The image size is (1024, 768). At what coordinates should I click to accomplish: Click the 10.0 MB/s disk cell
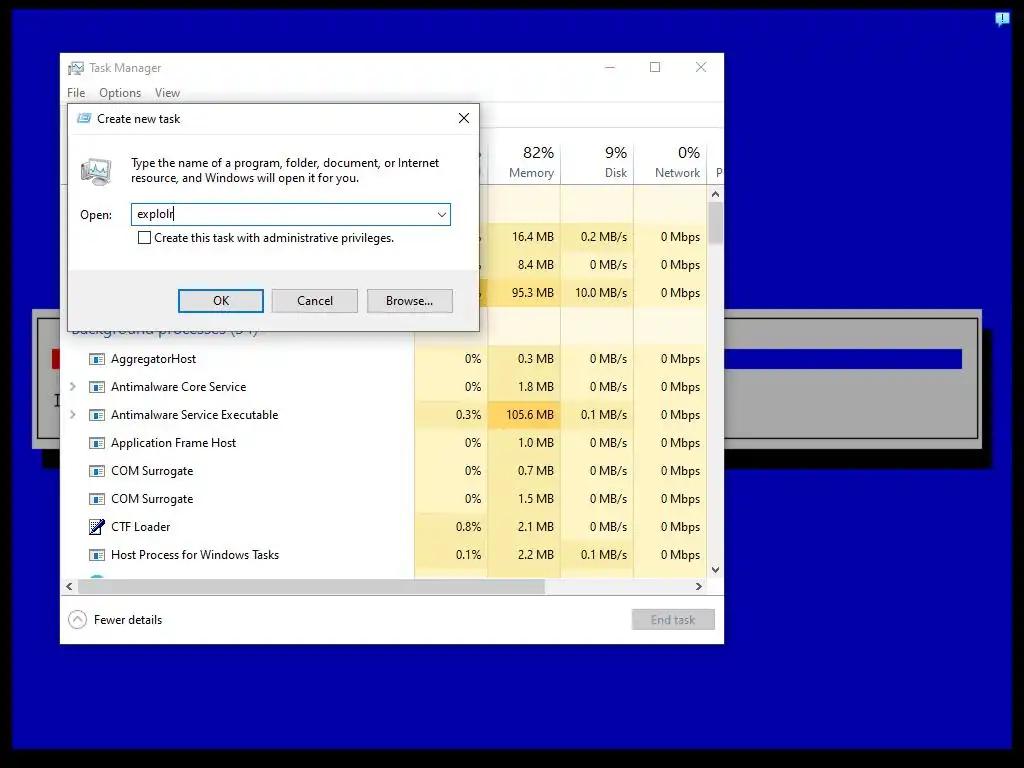pyautogui.click(x=598, y=293)
